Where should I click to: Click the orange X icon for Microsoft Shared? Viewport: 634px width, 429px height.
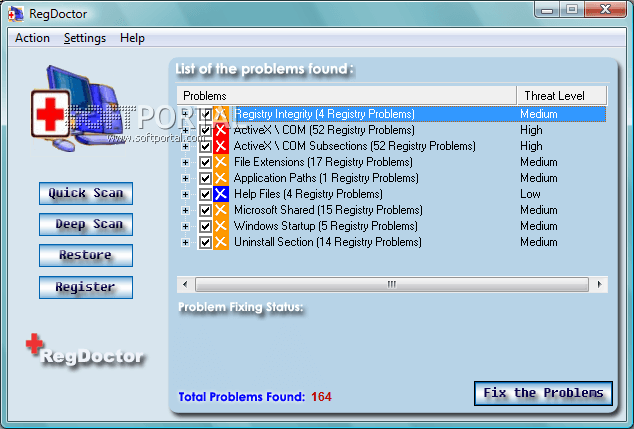pyautogui.click(x=221, y=210)
